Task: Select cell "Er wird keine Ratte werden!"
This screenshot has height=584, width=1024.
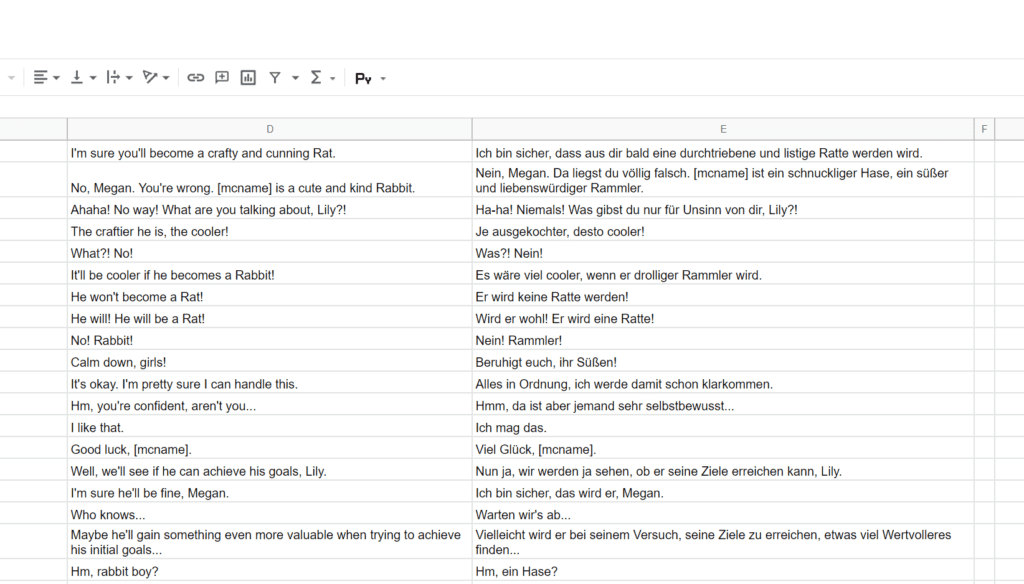Action: click(723, 295)
